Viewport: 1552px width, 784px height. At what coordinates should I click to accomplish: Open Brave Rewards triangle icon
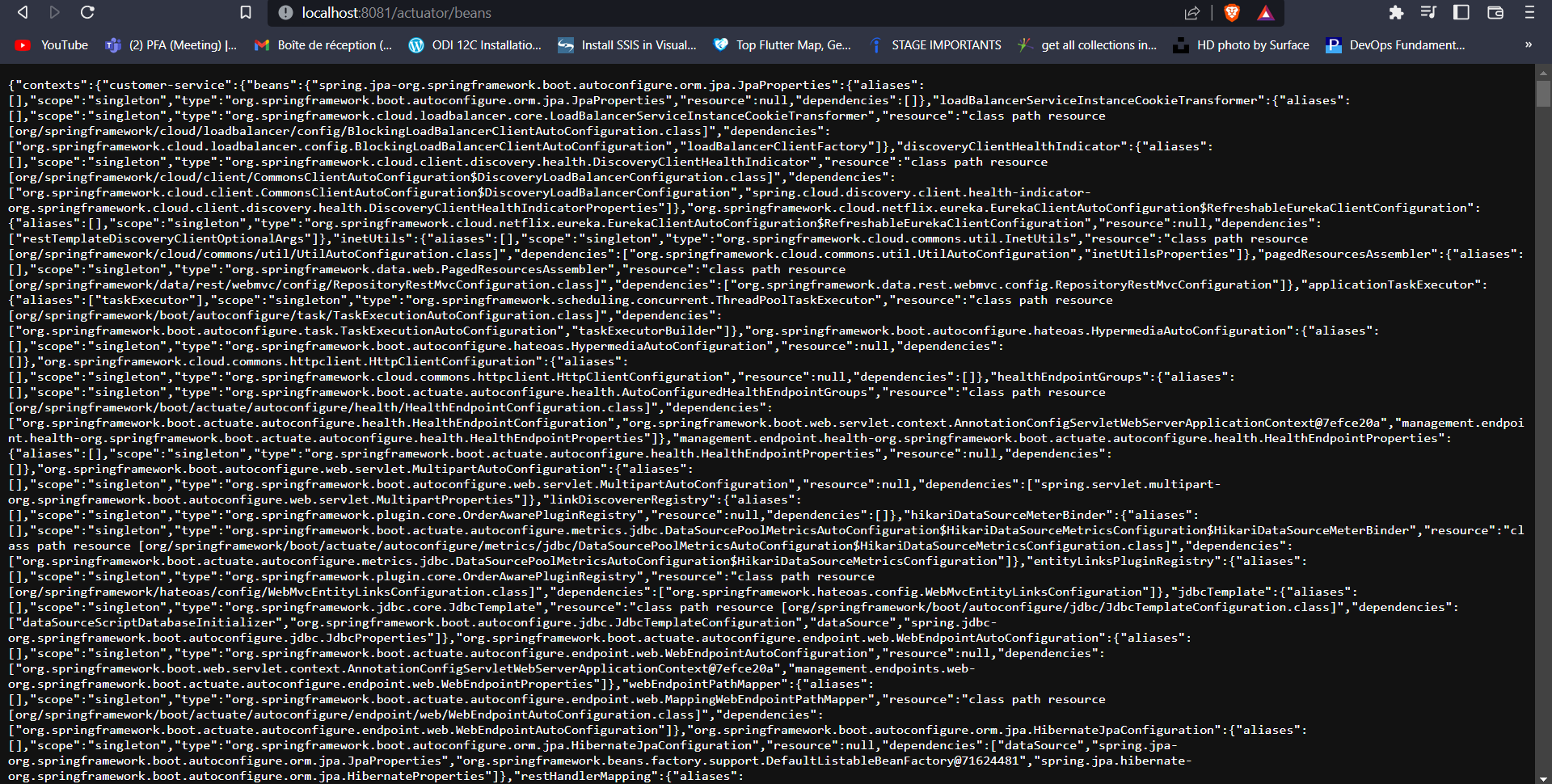(x=1266, y=13)
